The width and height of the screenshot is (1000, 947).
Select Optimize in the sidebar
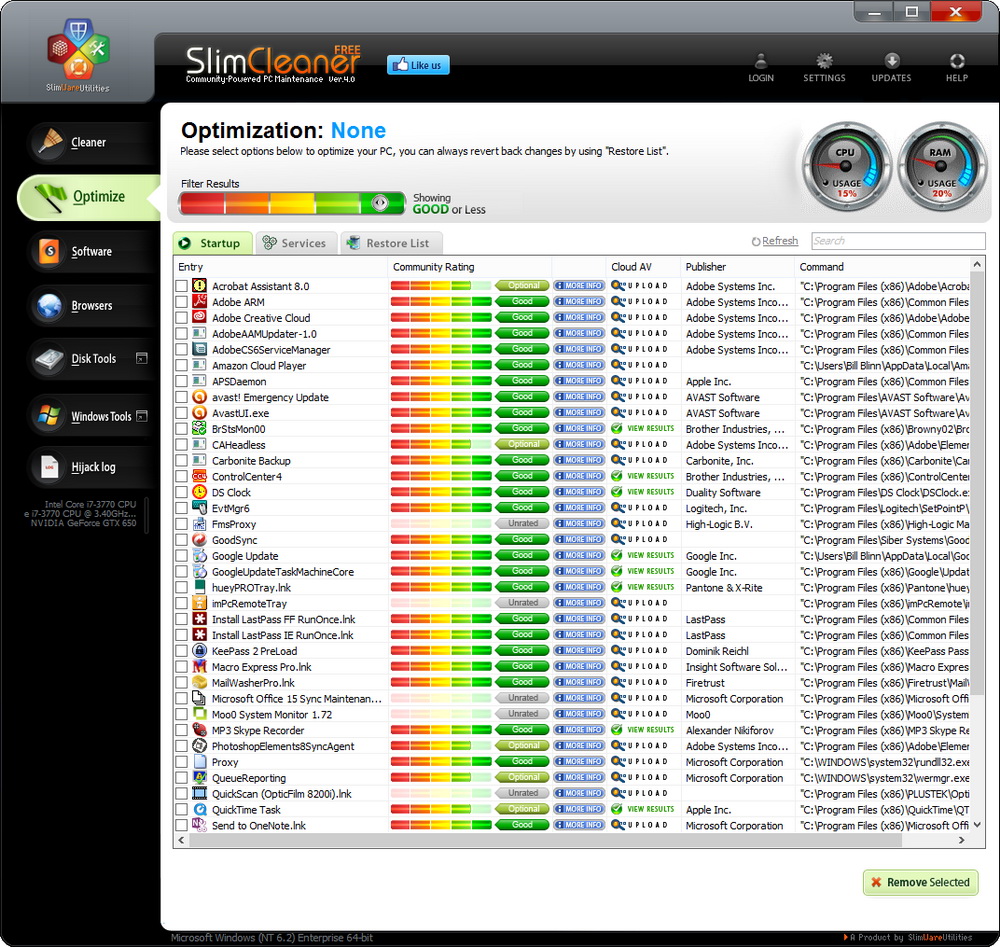pos(88,196)
